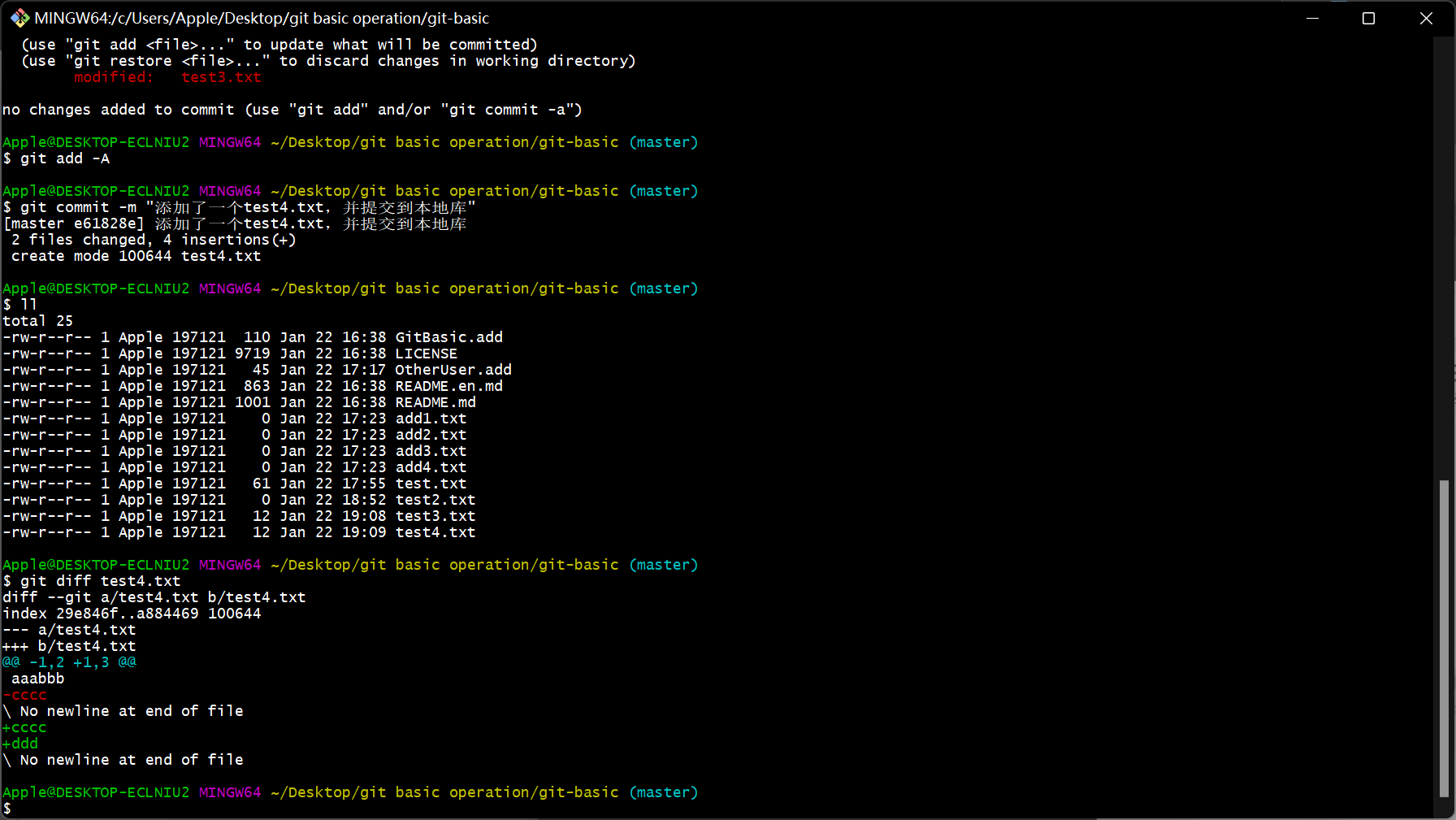The height and width of the screenshot is (820, 1456).
Task: Click the red 'modified:' status label
Action: tap(114, 77)
